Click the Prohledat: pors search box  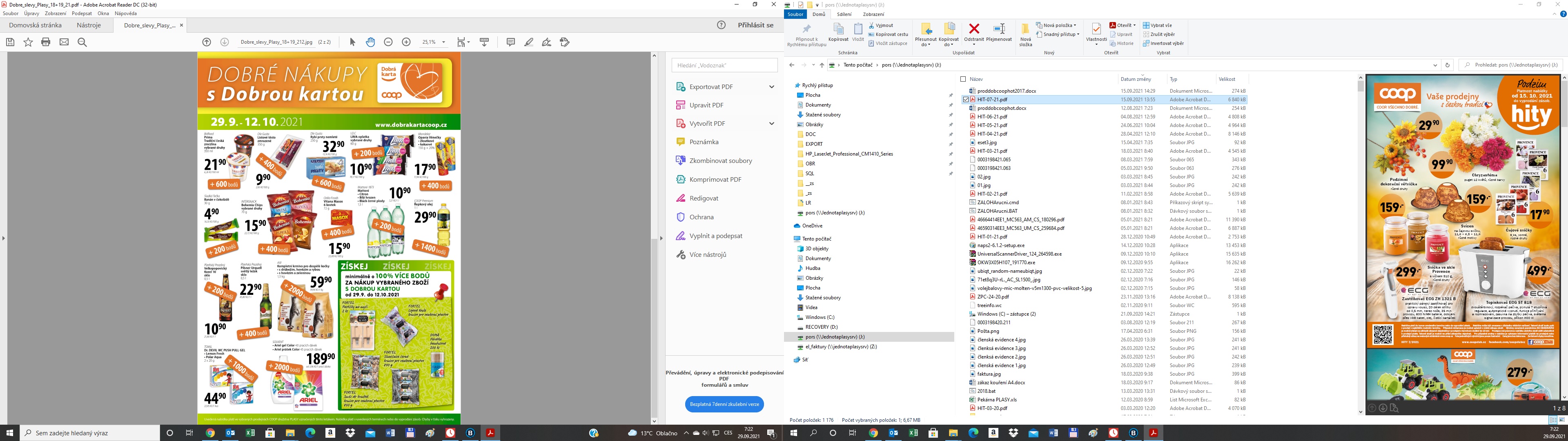(x=1511, y=65)
